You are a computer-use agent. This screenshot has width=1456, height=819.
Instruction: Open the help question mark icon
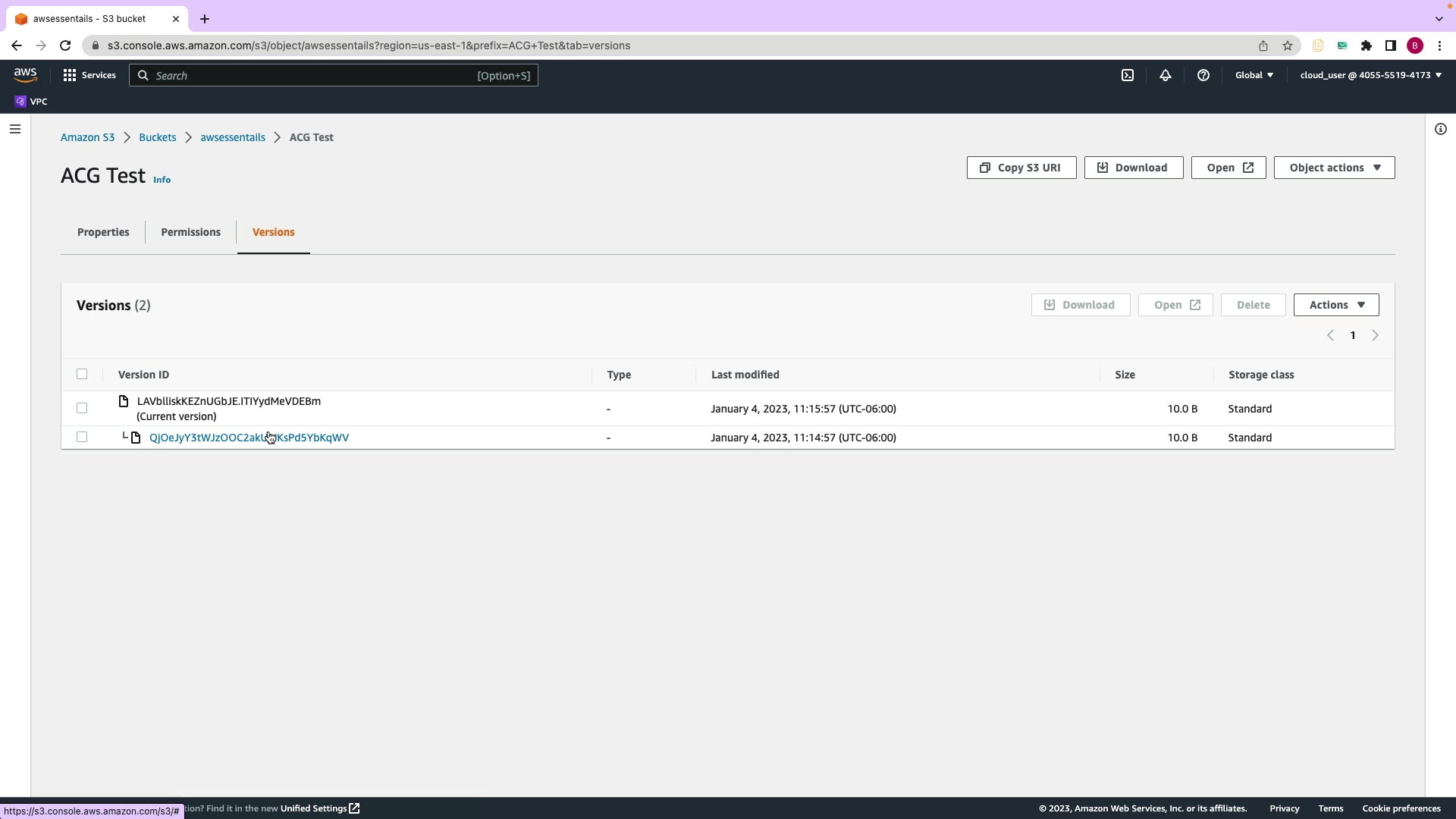1203,75
